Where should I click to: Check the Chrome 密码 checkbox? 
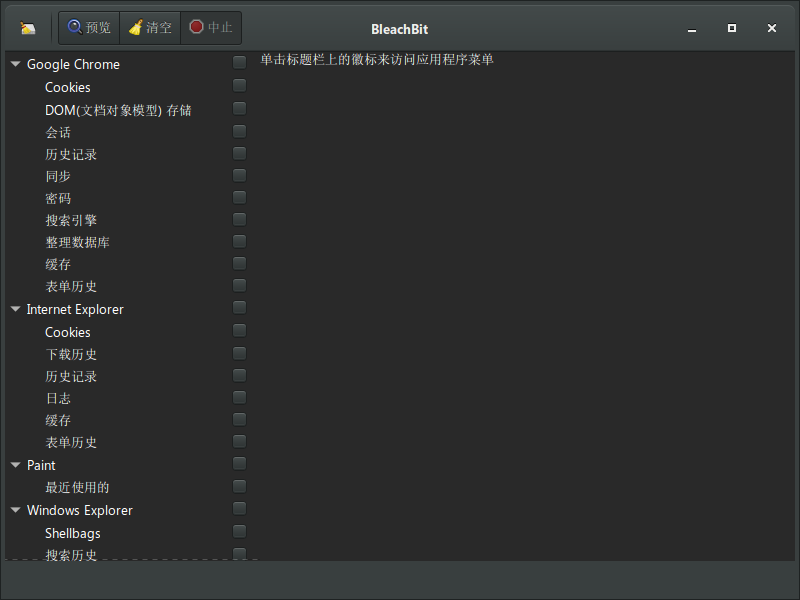point(240,197)
